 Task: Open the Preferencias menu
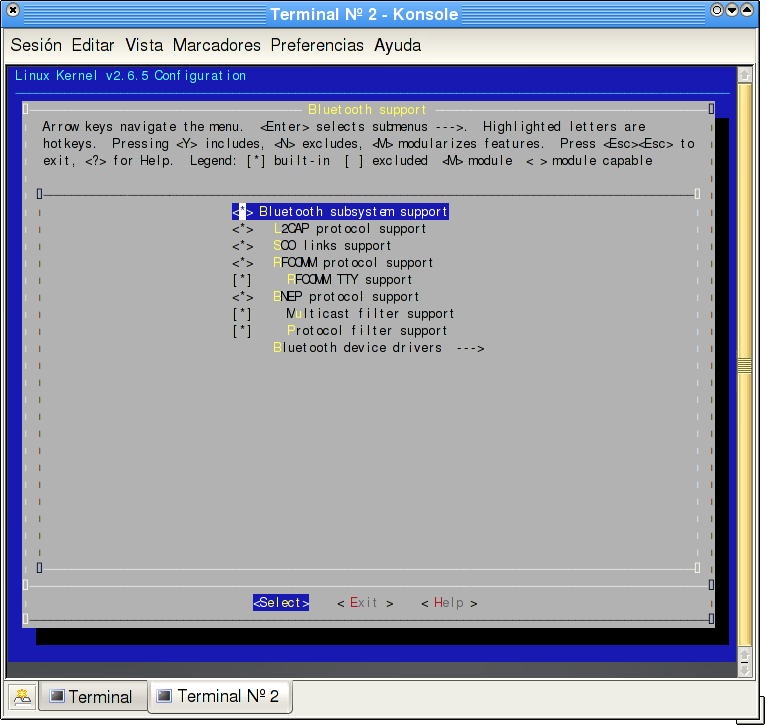tap(317, 45)
